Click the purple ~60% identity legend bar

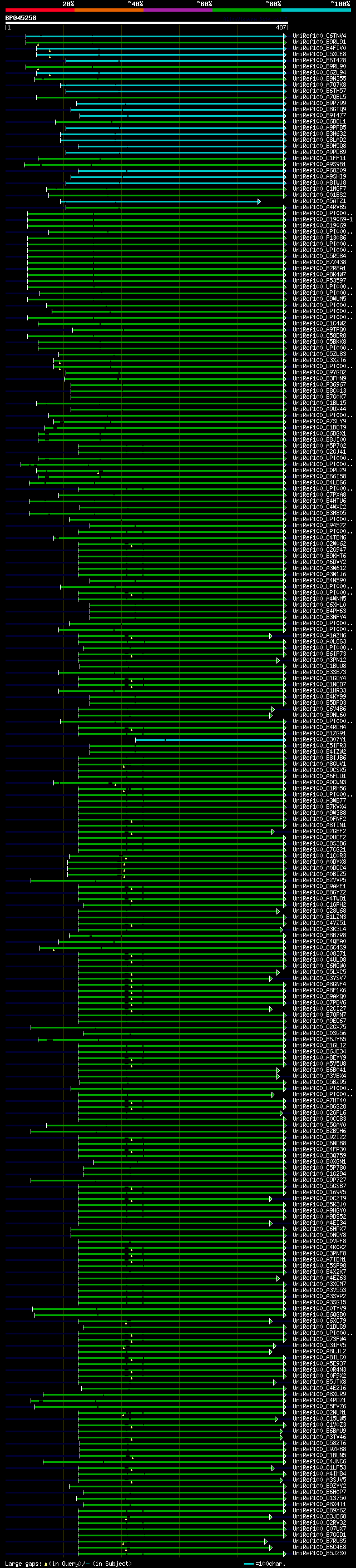179,10
